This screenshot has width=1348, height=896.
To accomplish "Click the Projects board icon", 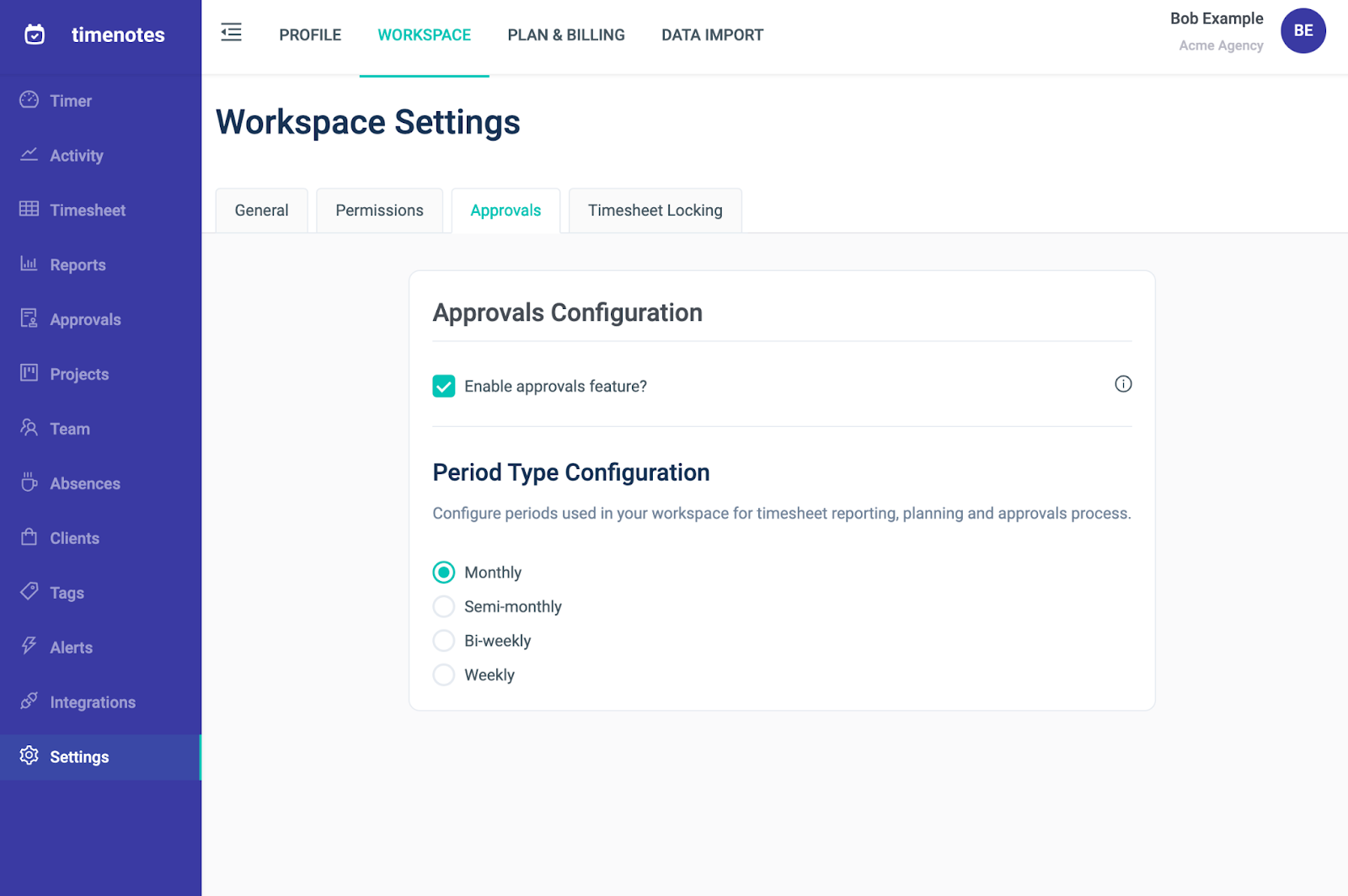I will [29, 373].
